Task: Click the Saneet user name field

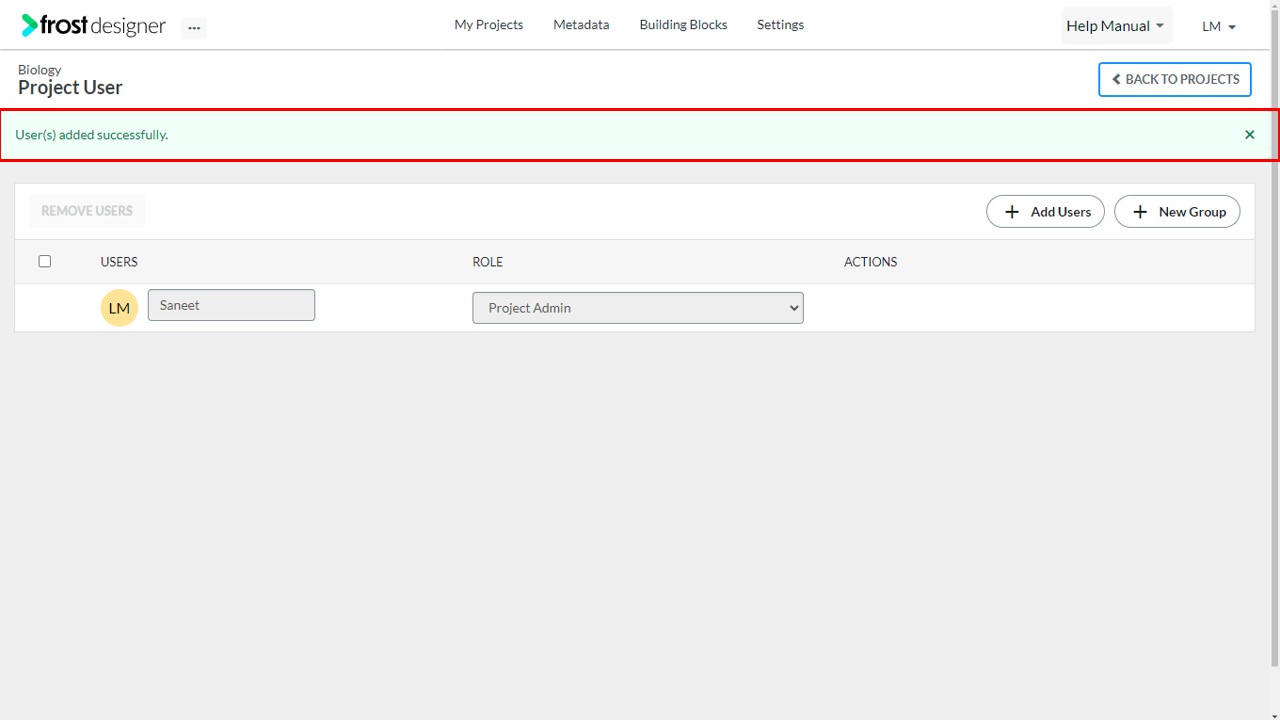Action: [231, 305]
